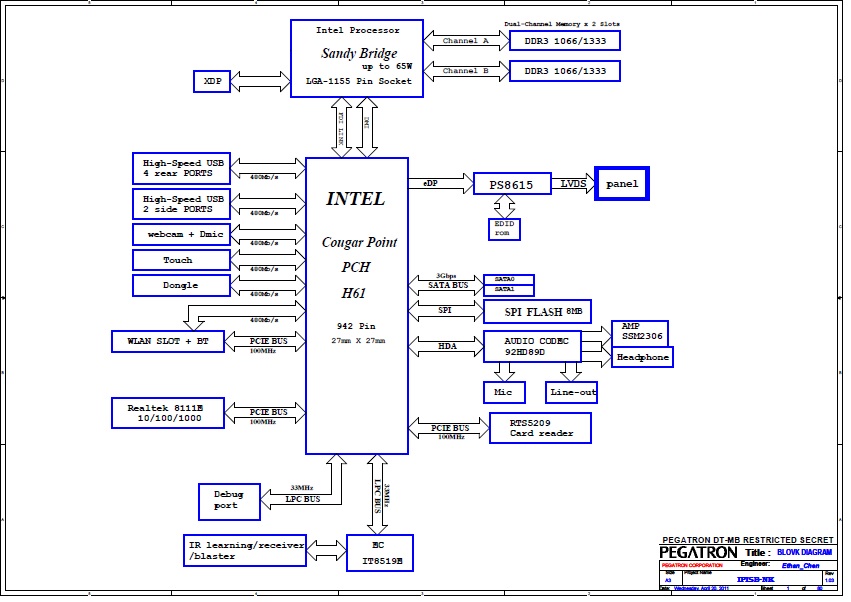Click the Mic block

click(504, 392)
